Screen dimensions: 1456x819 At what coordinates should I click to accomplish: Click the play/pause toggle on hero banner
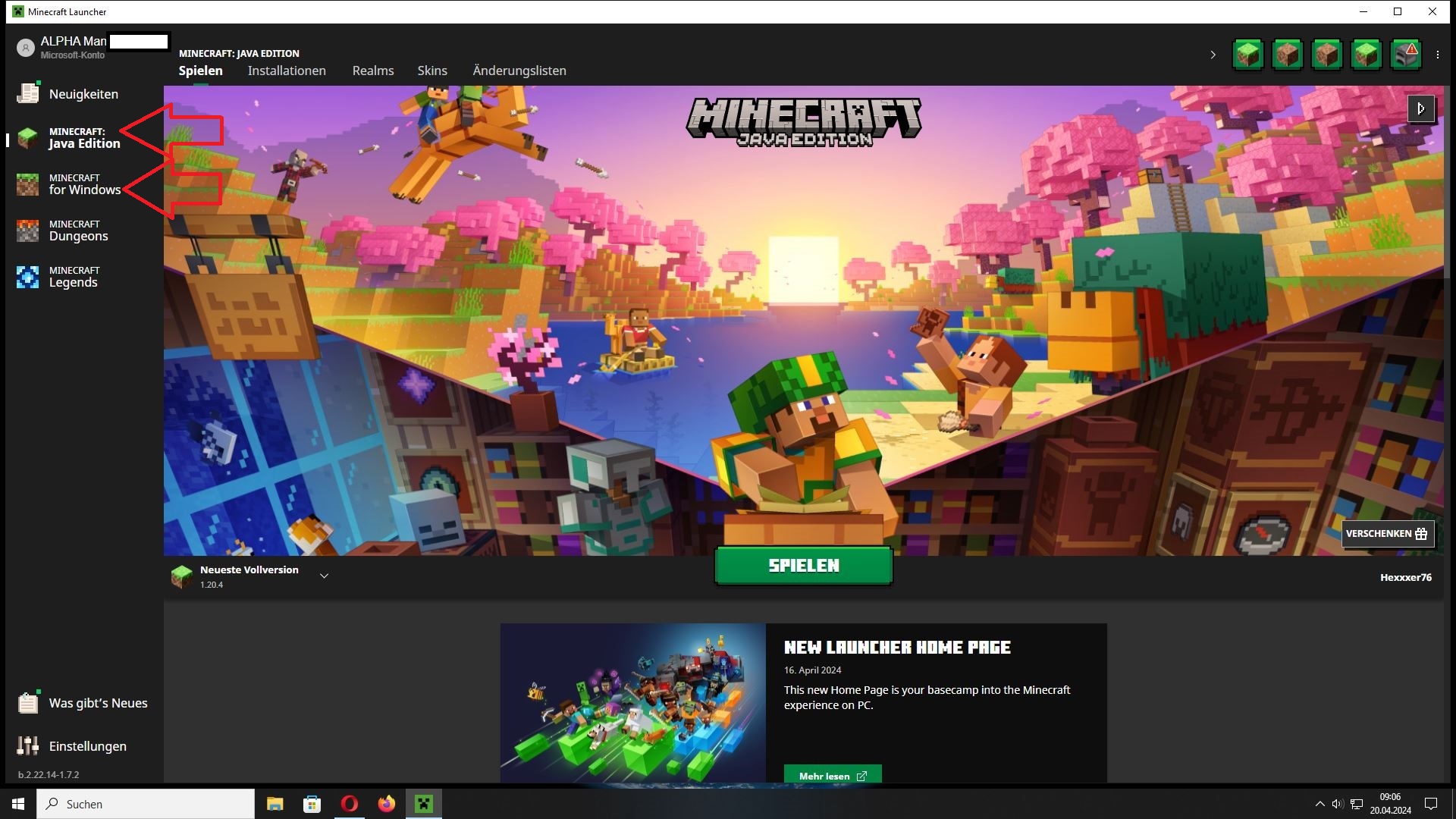pyautogui.click(x=1420, y=108)
